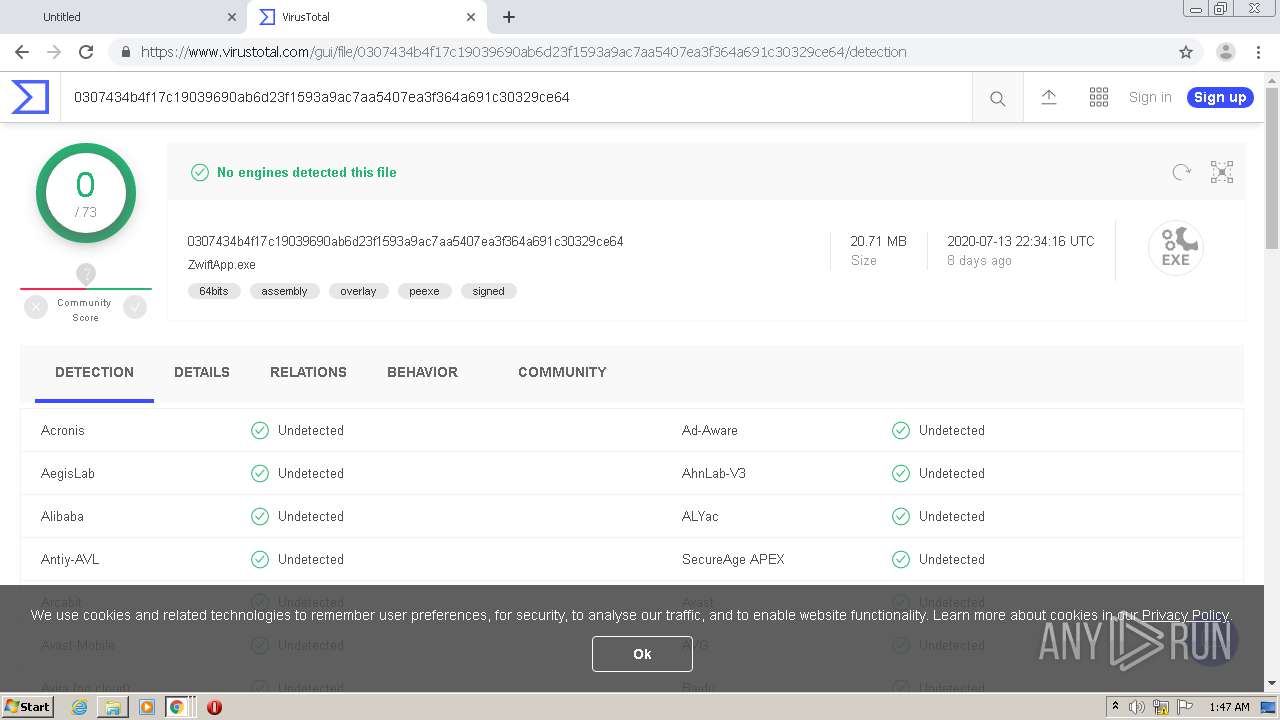Open the COMMUNITY tab
The width and height of the screenshot is (1280, 720).
pyautogui.click(x=562, y=372)
